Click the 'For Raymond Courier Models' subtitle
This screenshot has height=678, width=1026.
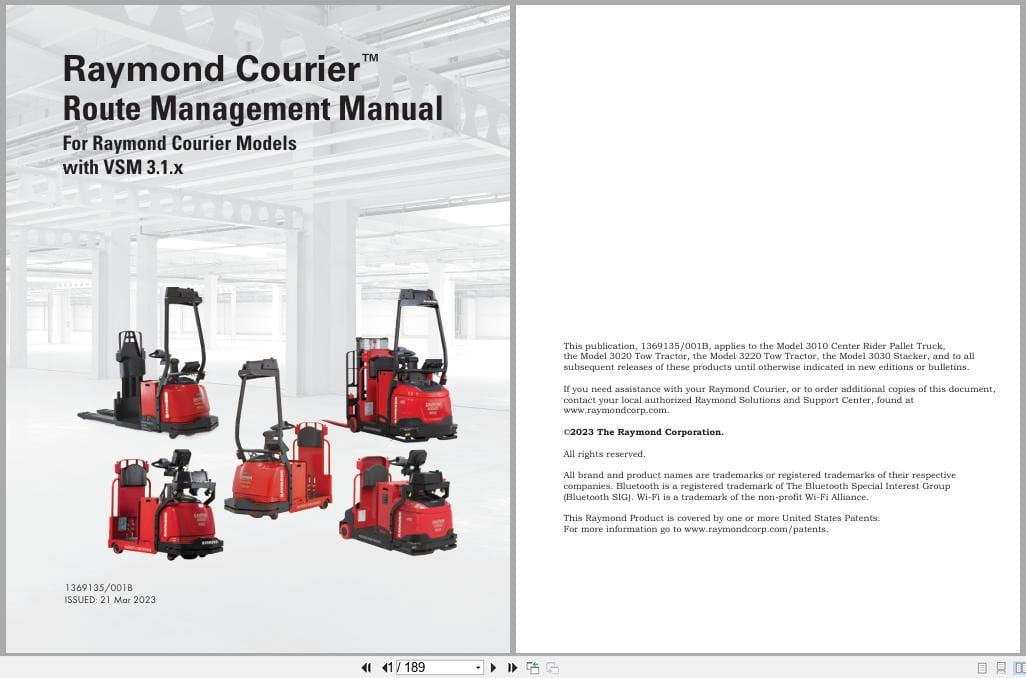(x=179, y=143)
